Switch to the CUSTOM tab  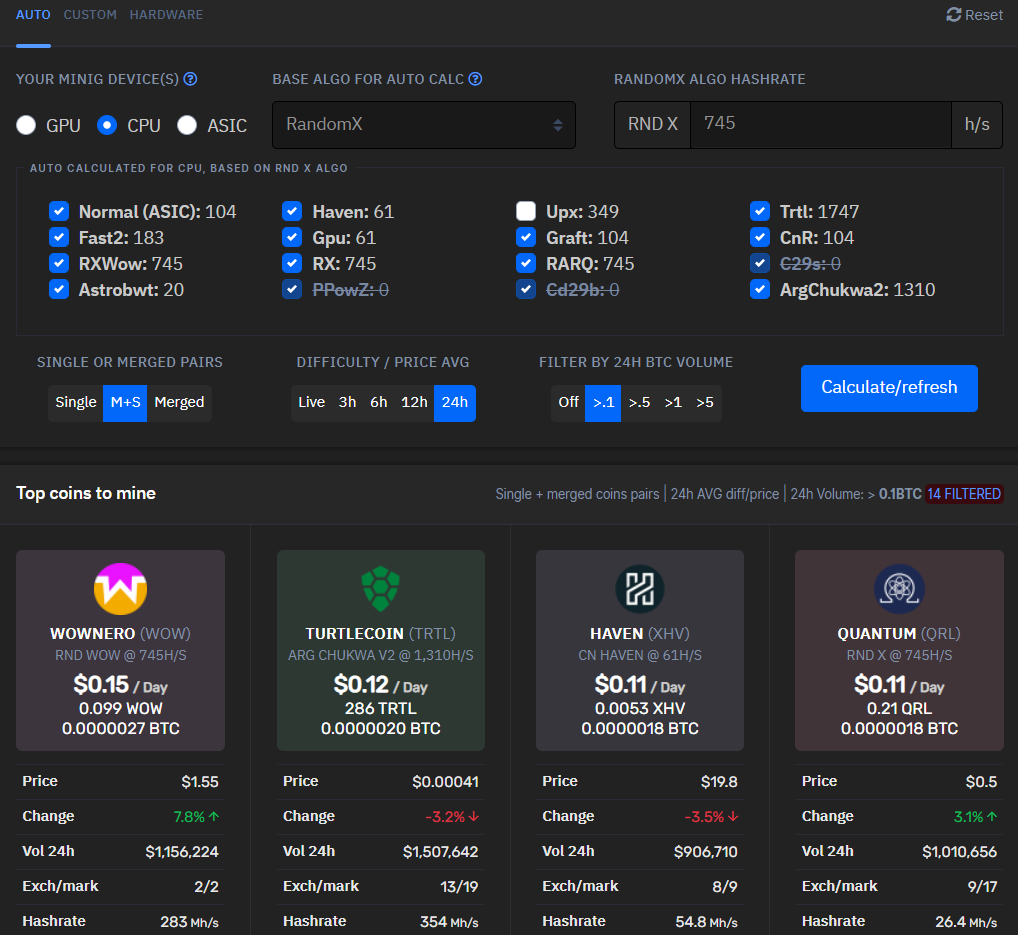click(90, 15)
